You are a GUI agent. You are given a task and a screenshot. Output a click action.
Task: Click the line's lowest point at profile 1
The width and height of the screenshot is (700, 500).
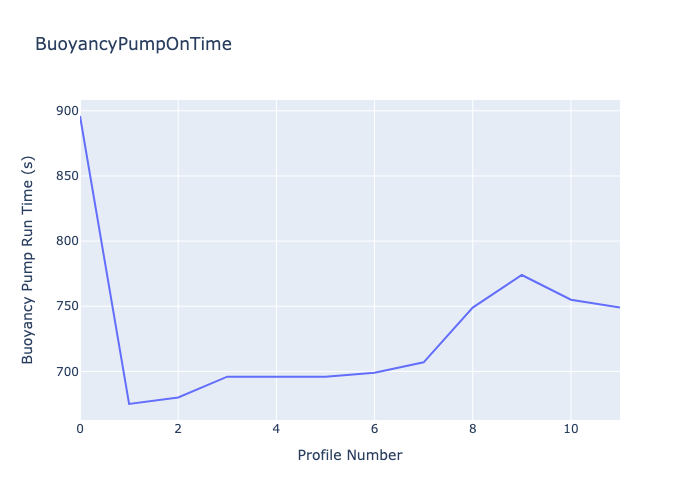point(129,404)
